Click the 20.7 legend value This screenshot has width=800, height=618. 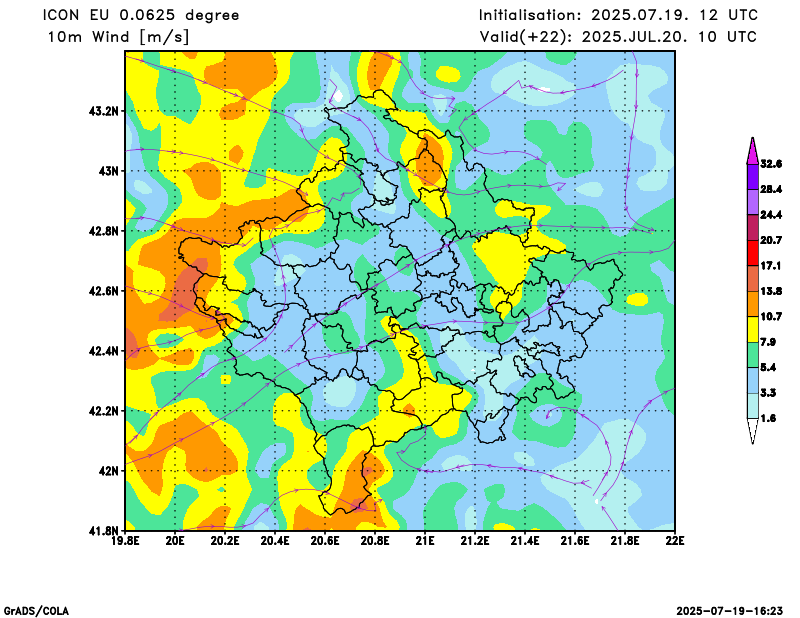pyautogui.click(x=771, y=240)
